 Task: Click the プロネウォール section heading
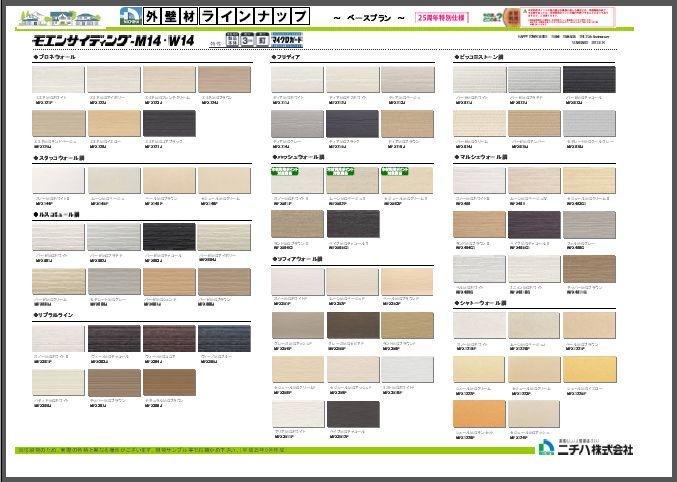pos(54,57)
